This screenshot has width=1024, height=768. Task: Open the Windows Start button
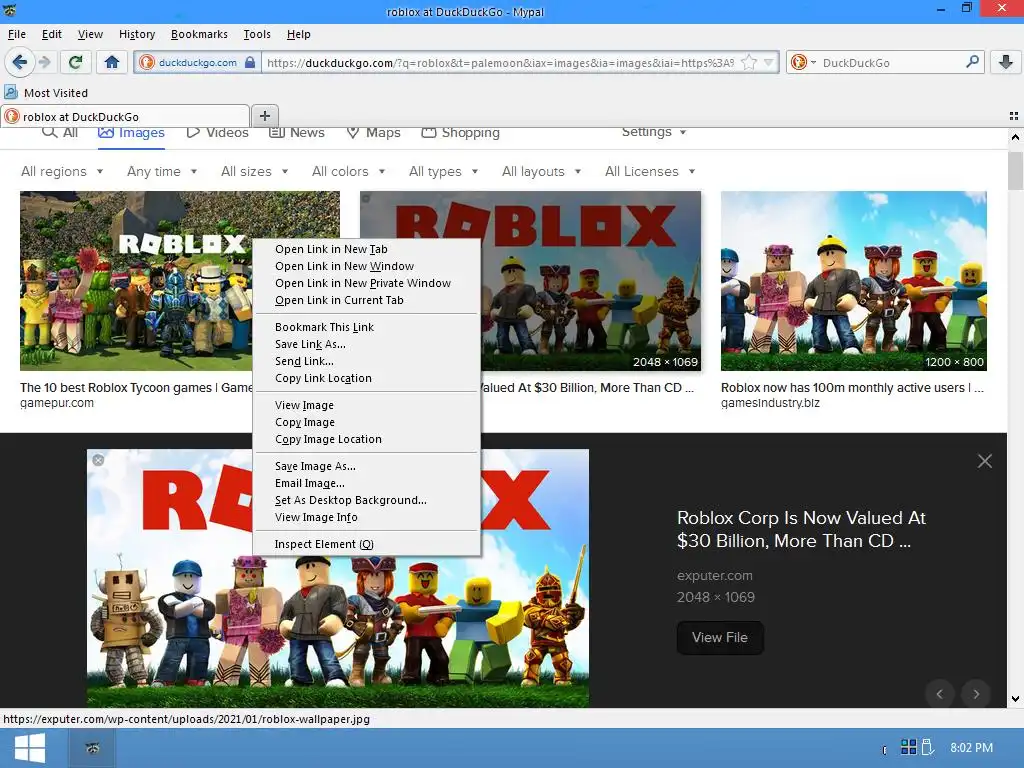pos(29,748)
